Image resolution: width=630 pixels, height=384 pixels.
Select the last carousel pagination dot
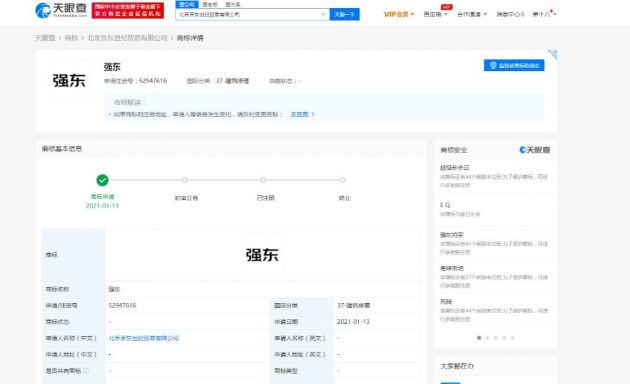pyautogui.click(x=513, y=338)
